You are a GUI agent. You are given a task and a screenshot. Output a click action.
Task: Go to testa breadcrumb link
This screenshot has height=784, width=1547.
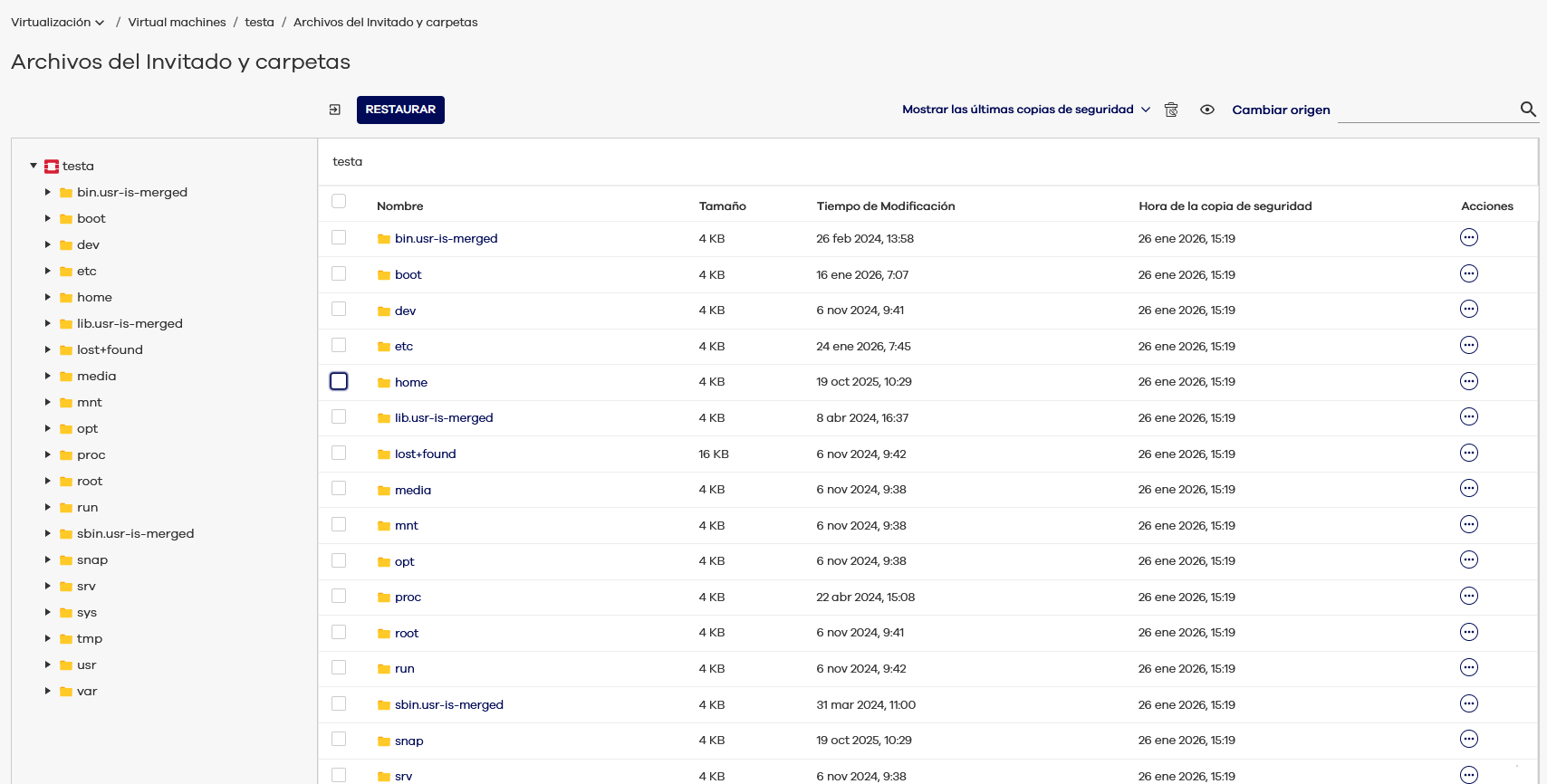(x=259, y=23)
